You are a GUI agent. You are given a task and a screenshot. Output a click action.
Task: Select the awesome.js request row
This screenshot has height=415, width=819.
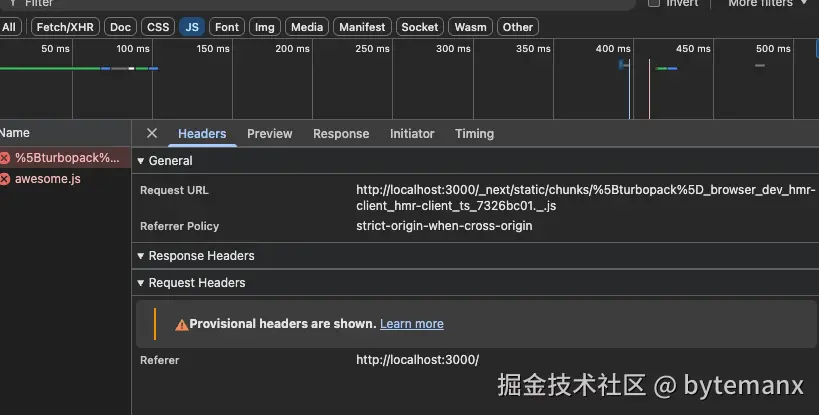[x=65, y=179]
